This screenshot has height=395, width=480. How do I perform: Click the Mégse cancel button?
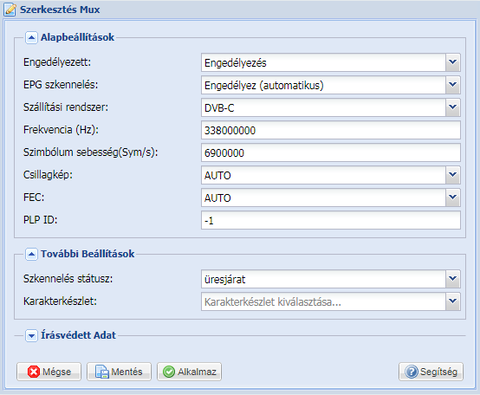click(x=49, y=371)
